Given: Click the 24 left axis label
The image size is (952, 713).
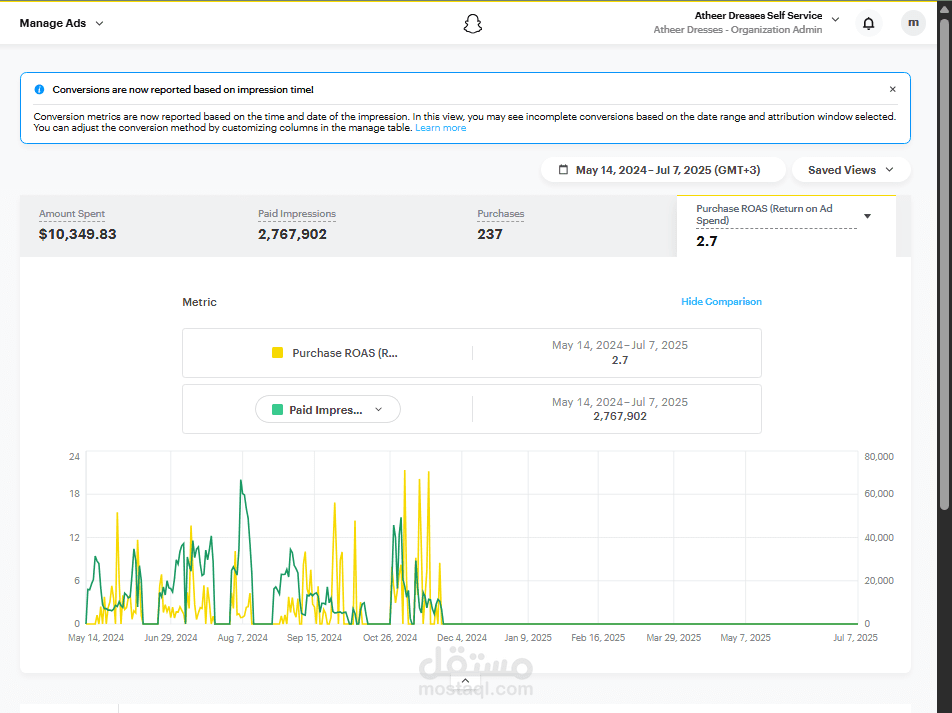Looking at the screenshot, I should click(74, 457).
